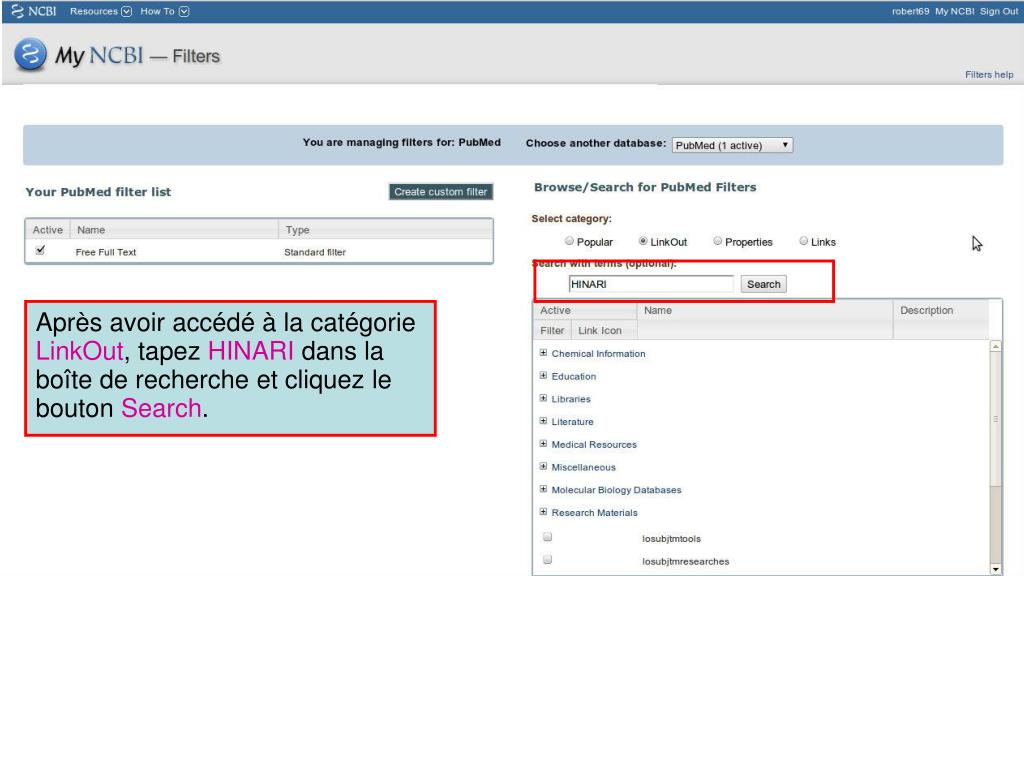Screen dimensions: 1024x768
Task: Expand the Libraries category
Action: click(543, 398)
